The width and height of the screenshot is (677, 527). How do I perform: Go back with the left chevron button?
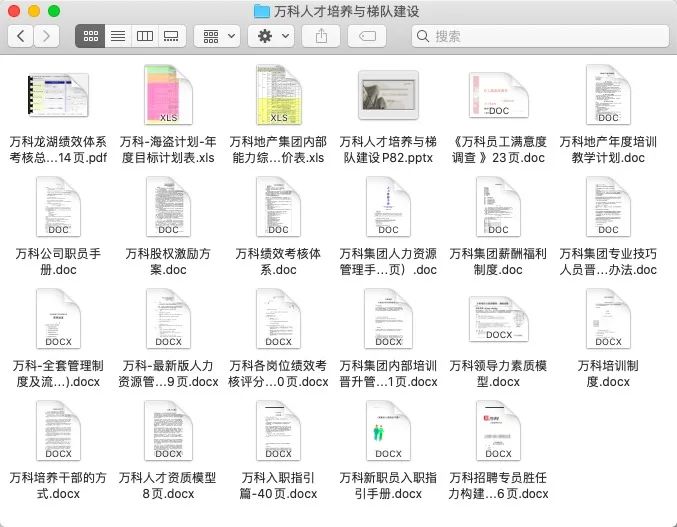tap(20, 36)
